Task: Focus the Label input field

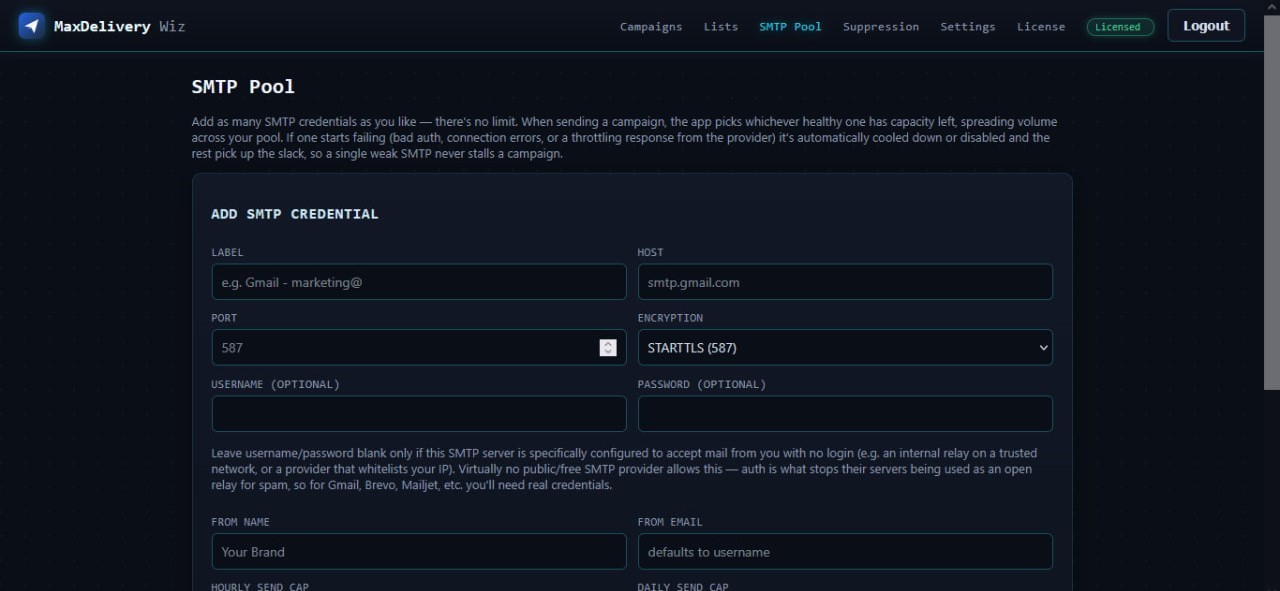Action: [x=419, y=282]
